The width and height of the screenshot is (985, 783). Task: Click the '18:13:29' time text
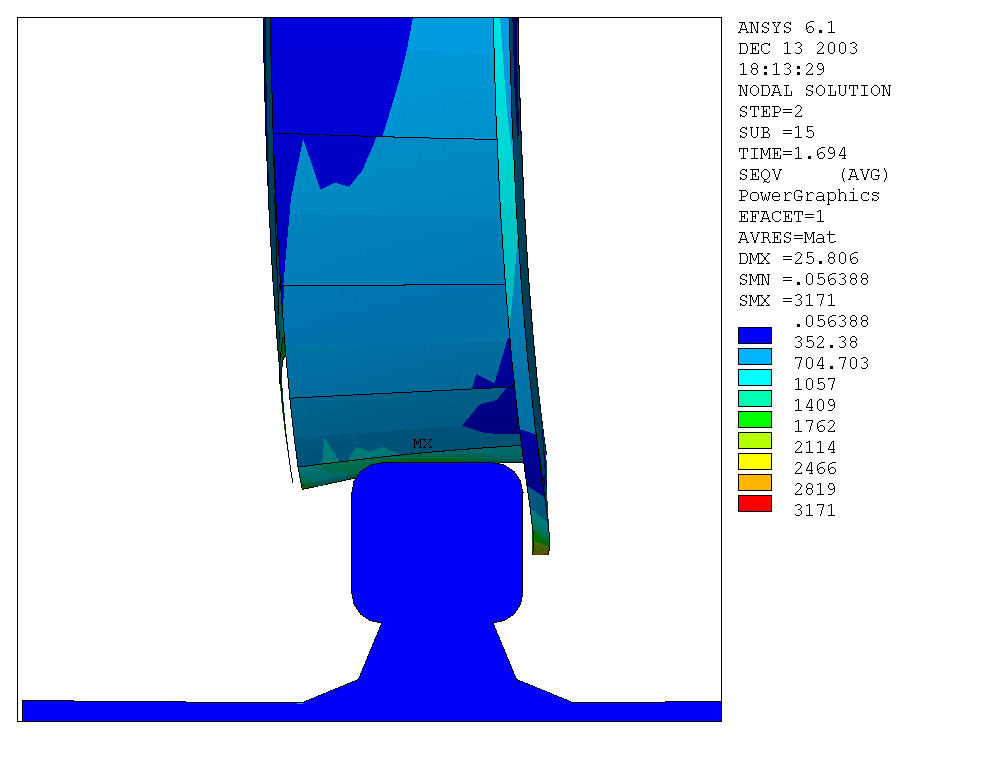point(781,69)
